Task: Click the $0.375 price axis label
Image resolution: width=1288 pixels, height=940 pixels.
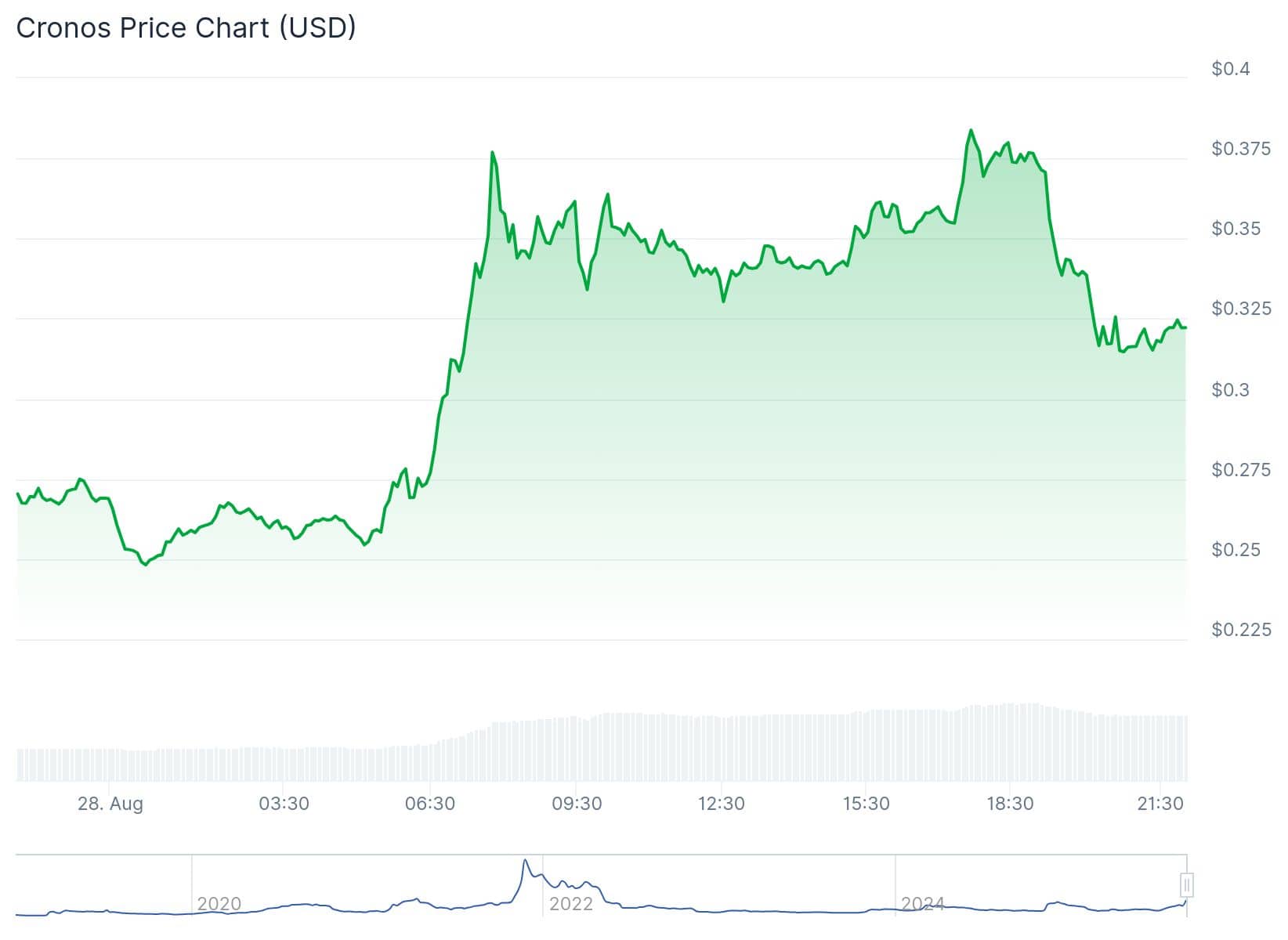Action: coord(1241,149)
